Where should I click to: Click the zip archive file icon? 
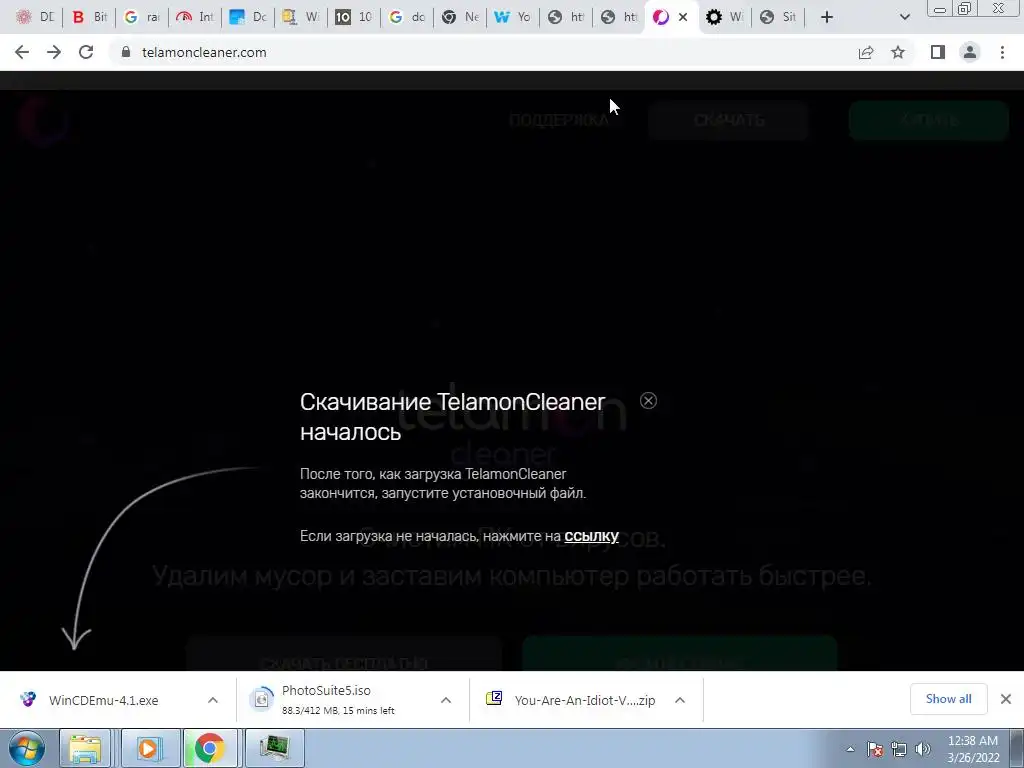pyautogui.click(x=494, y=698)
